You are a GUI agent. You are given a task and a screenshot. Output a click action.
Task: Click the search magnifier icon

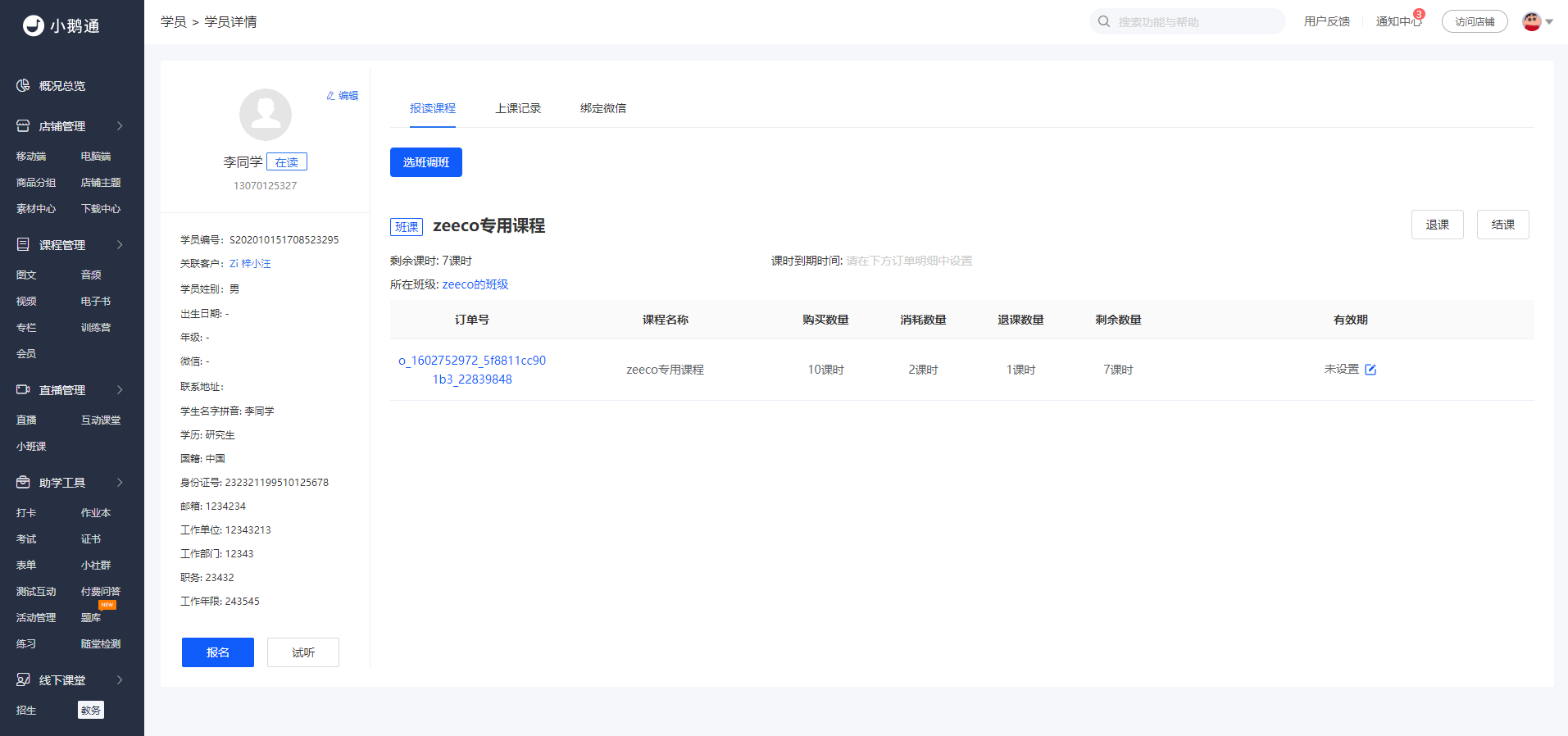tap(1104, 21)
